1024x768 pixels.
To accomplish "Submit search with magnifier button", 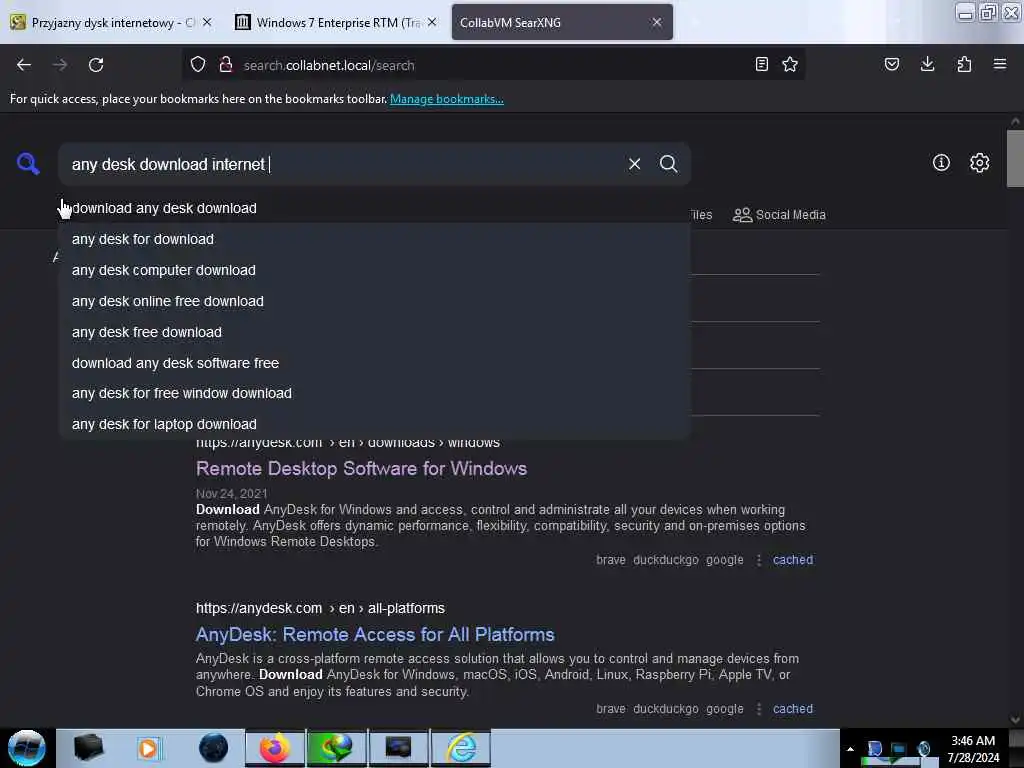I will pos(668,164).
